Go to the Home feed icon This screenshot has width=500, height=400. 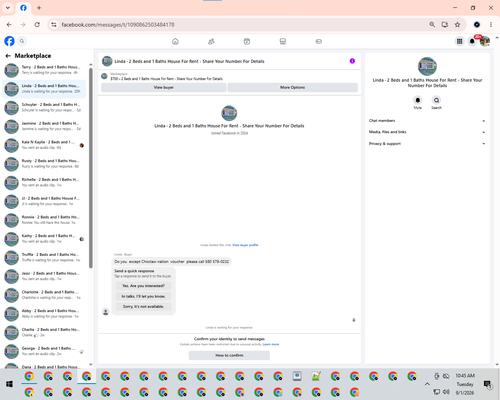(175, 41)
